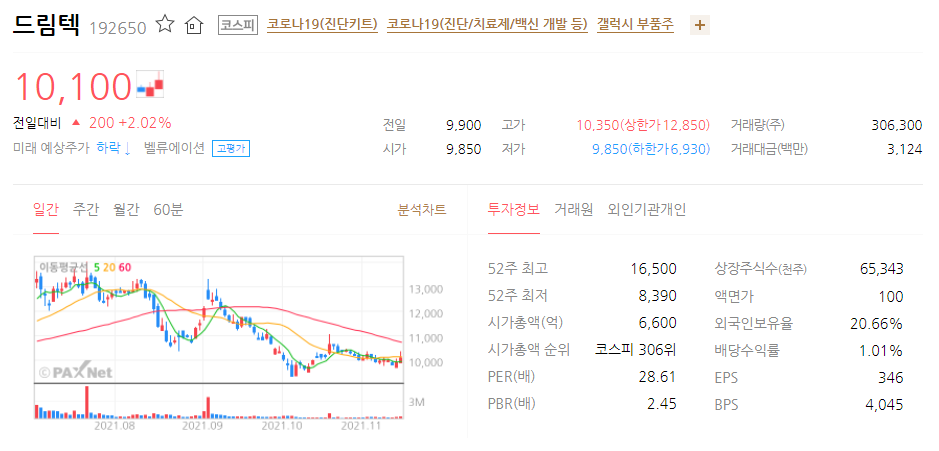Click the 20-day moving average legend
The image size is (939, 451).
click(x=107, y=267)
